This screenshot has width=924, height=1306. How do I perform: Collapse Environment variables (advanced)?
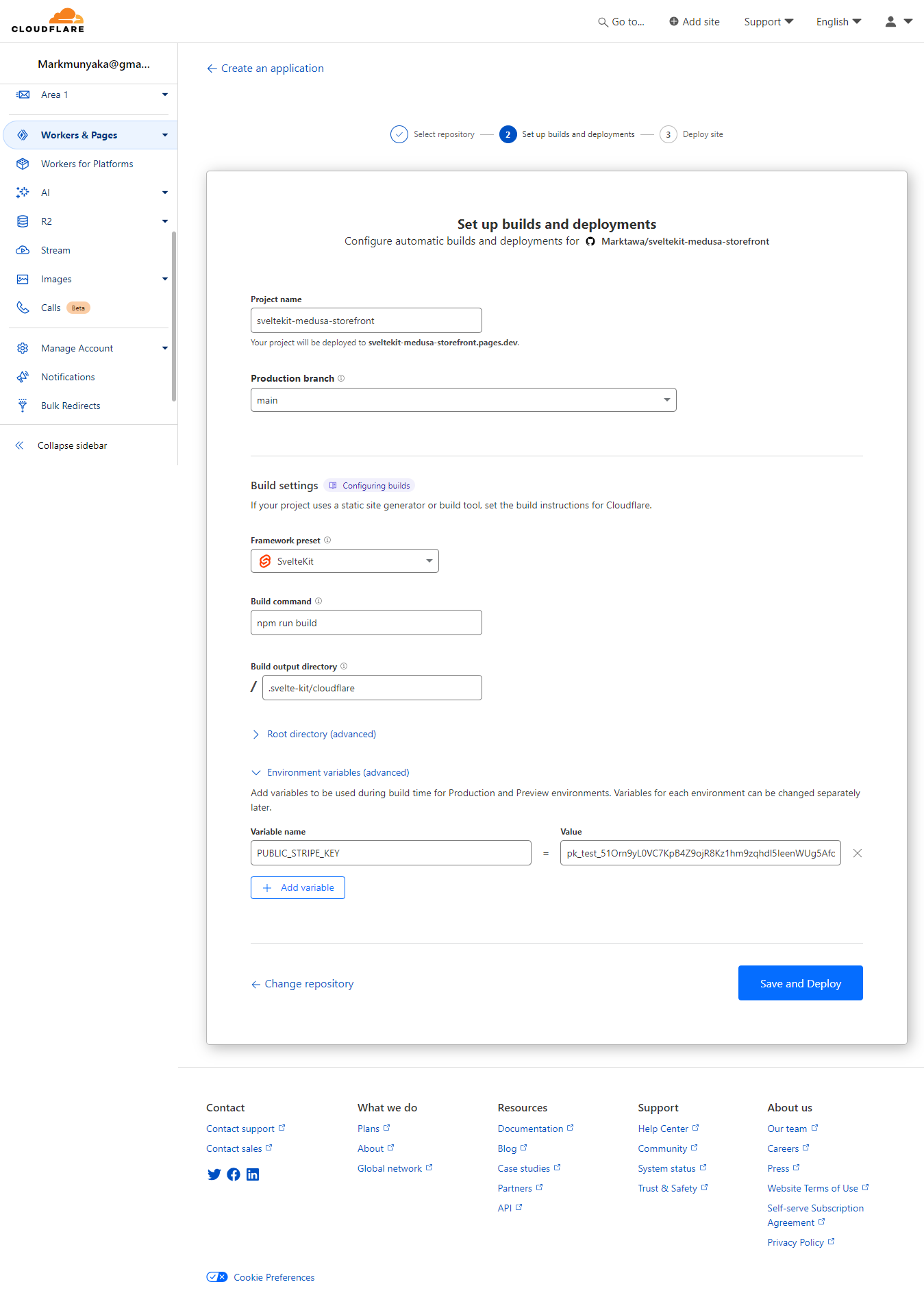pos(331,772)
